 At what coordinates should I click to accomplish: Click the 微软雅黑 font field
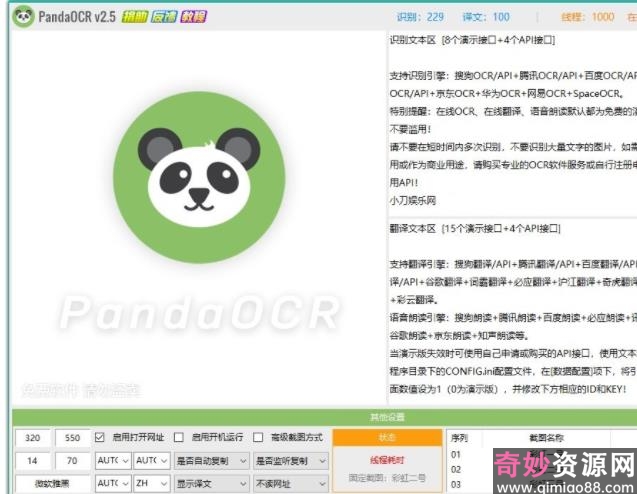pyautogui.click(x=52, y=484)
